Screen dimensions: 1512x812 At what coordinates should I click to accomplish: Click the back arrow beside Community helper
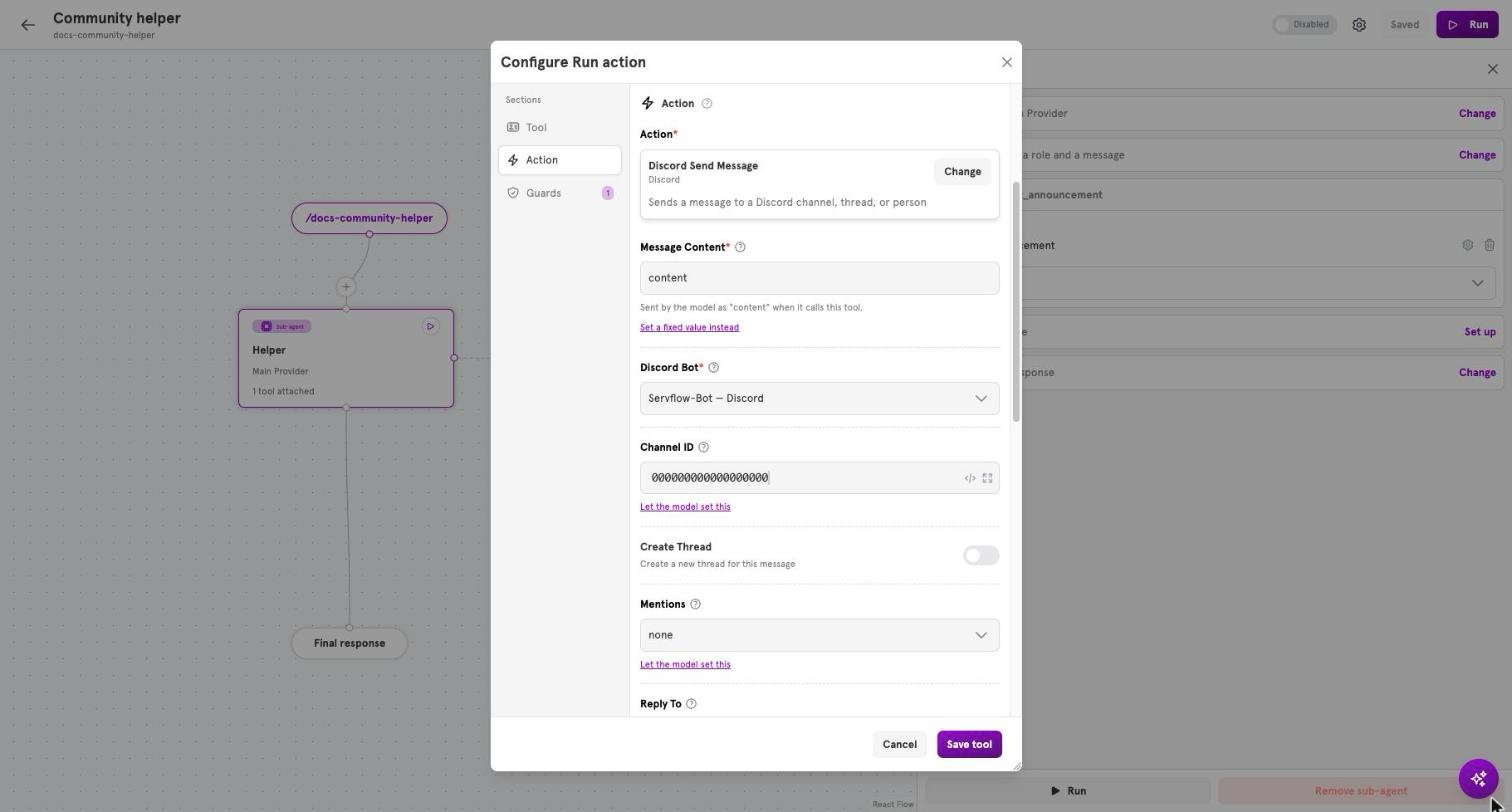(28, 25)
